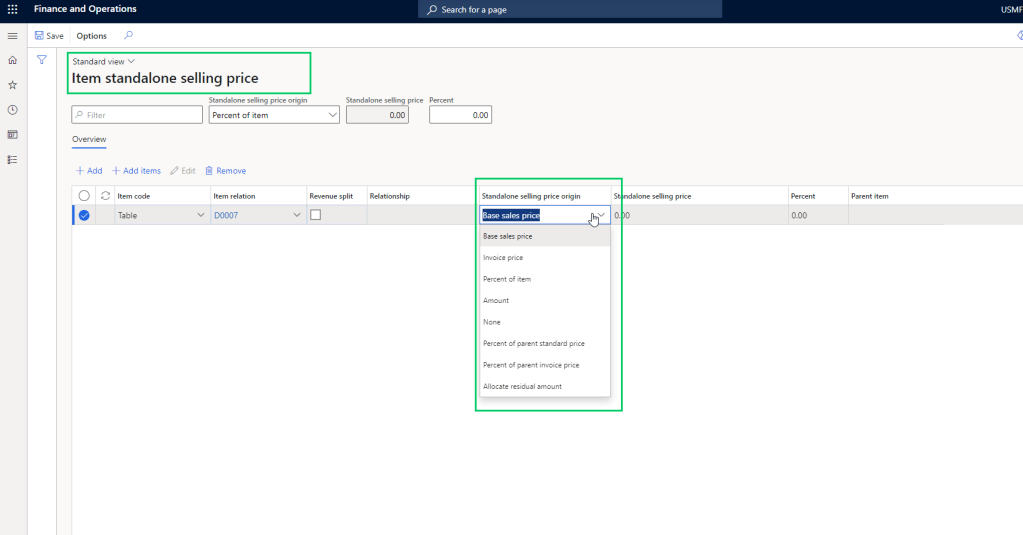Choose 'Percent of parent invoice price' option

tap(531, 365)
